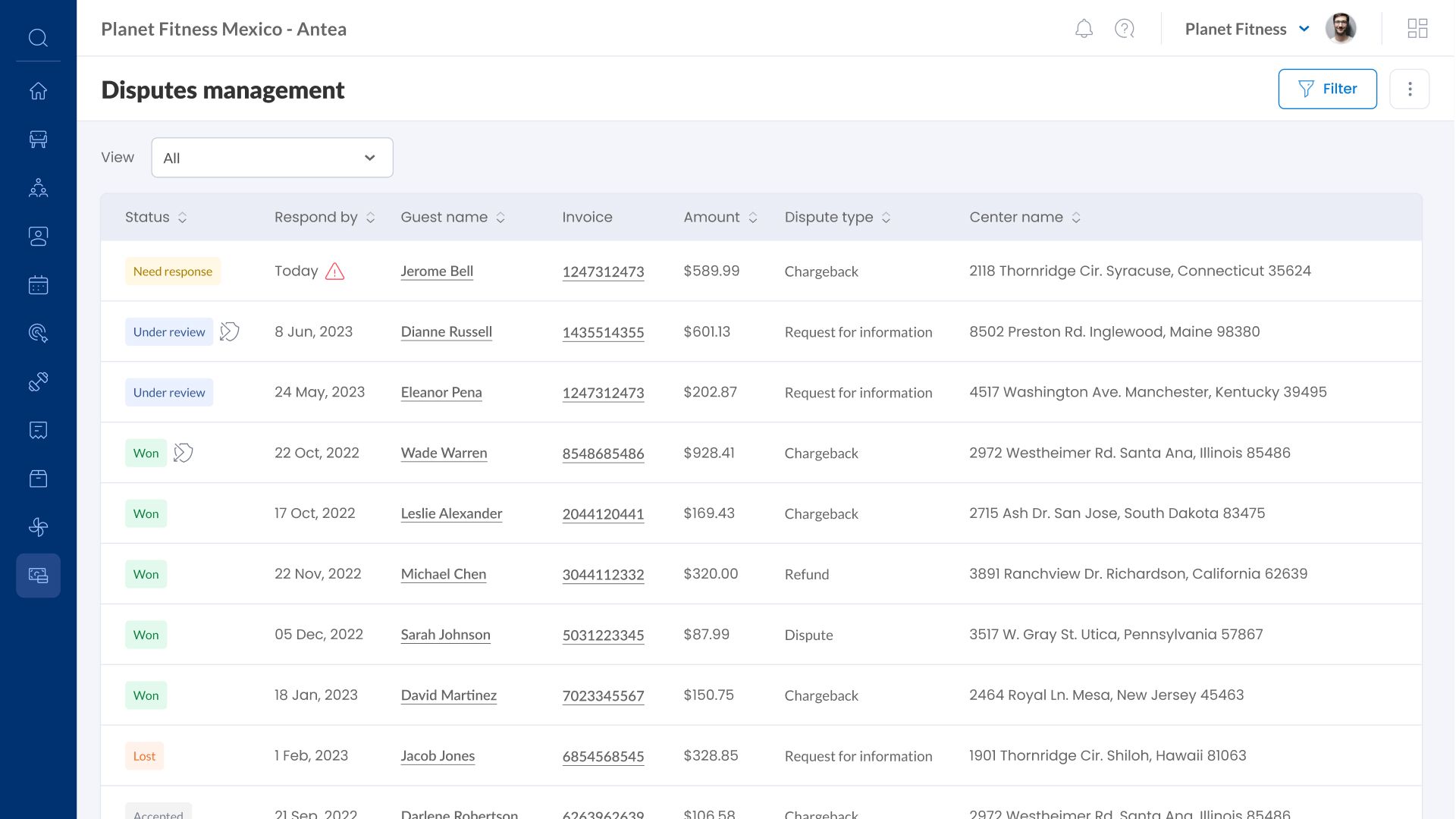
Task: Click tag icon beside Dianne Russell's status
Action: [x=229, y=331]
